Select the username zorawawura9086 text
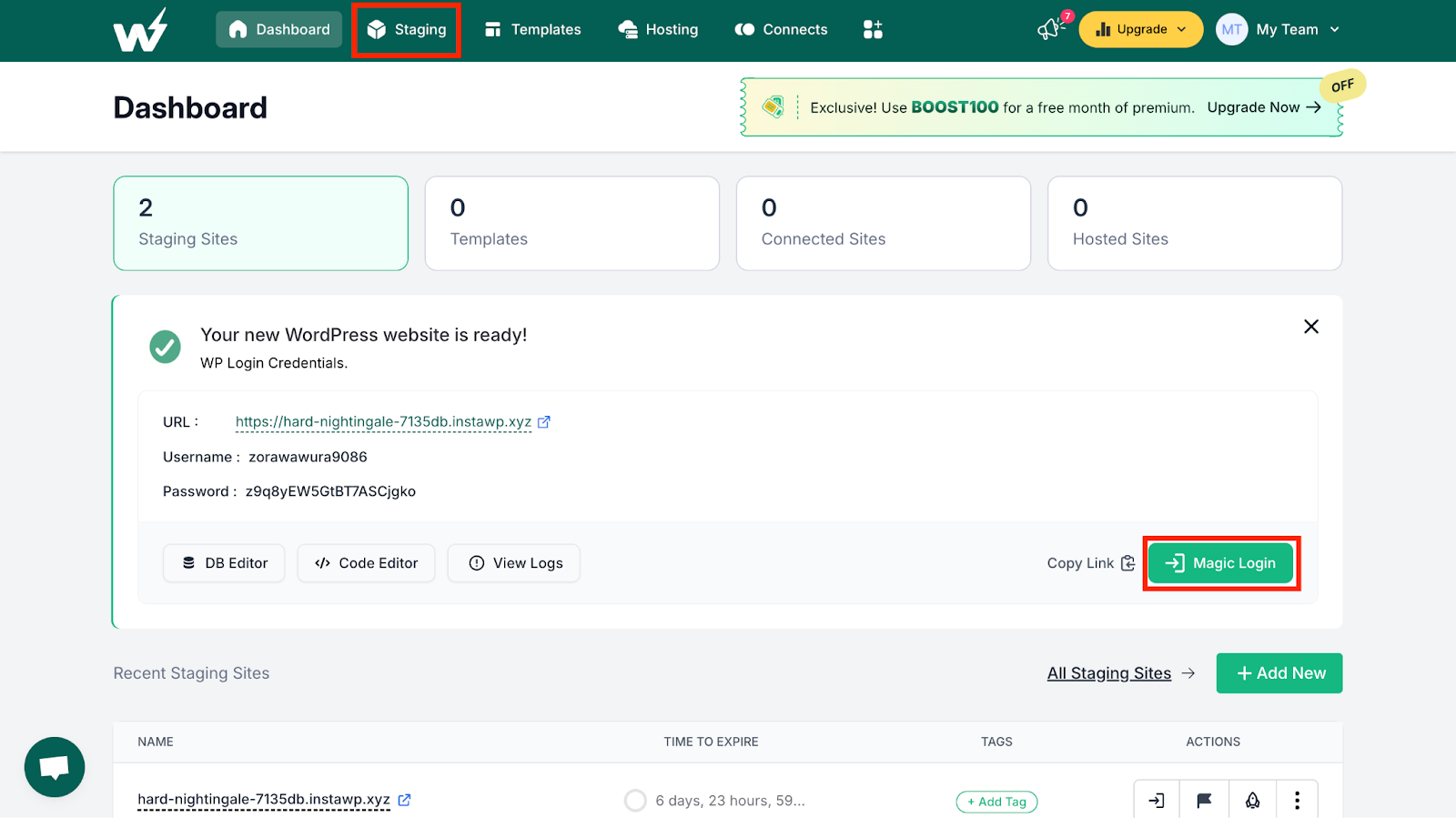This screenshot has height=818, width=1456. click(308, 457)
